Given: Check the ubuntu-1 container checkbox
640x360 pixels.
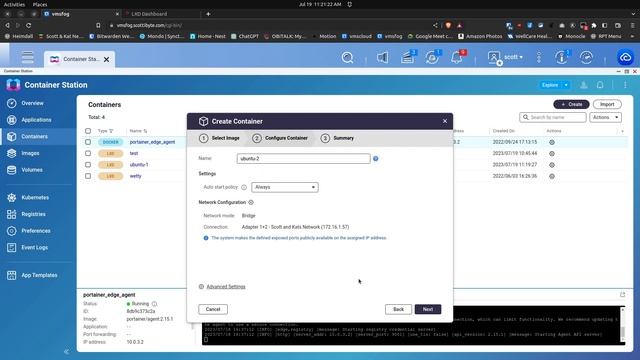Looking at the screenshot, I should click(x=88, y=165).
